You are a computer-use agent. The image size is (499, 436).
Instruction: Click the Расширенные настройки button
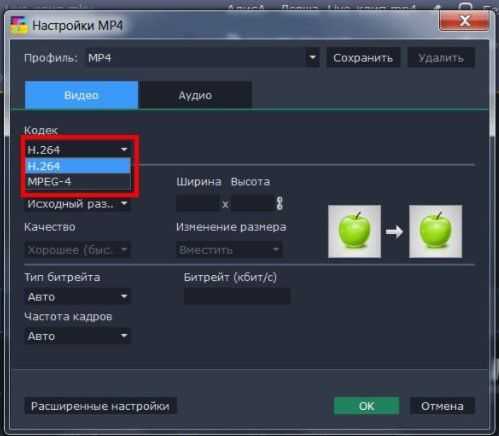pyautogui.click(x=100, y=406)
